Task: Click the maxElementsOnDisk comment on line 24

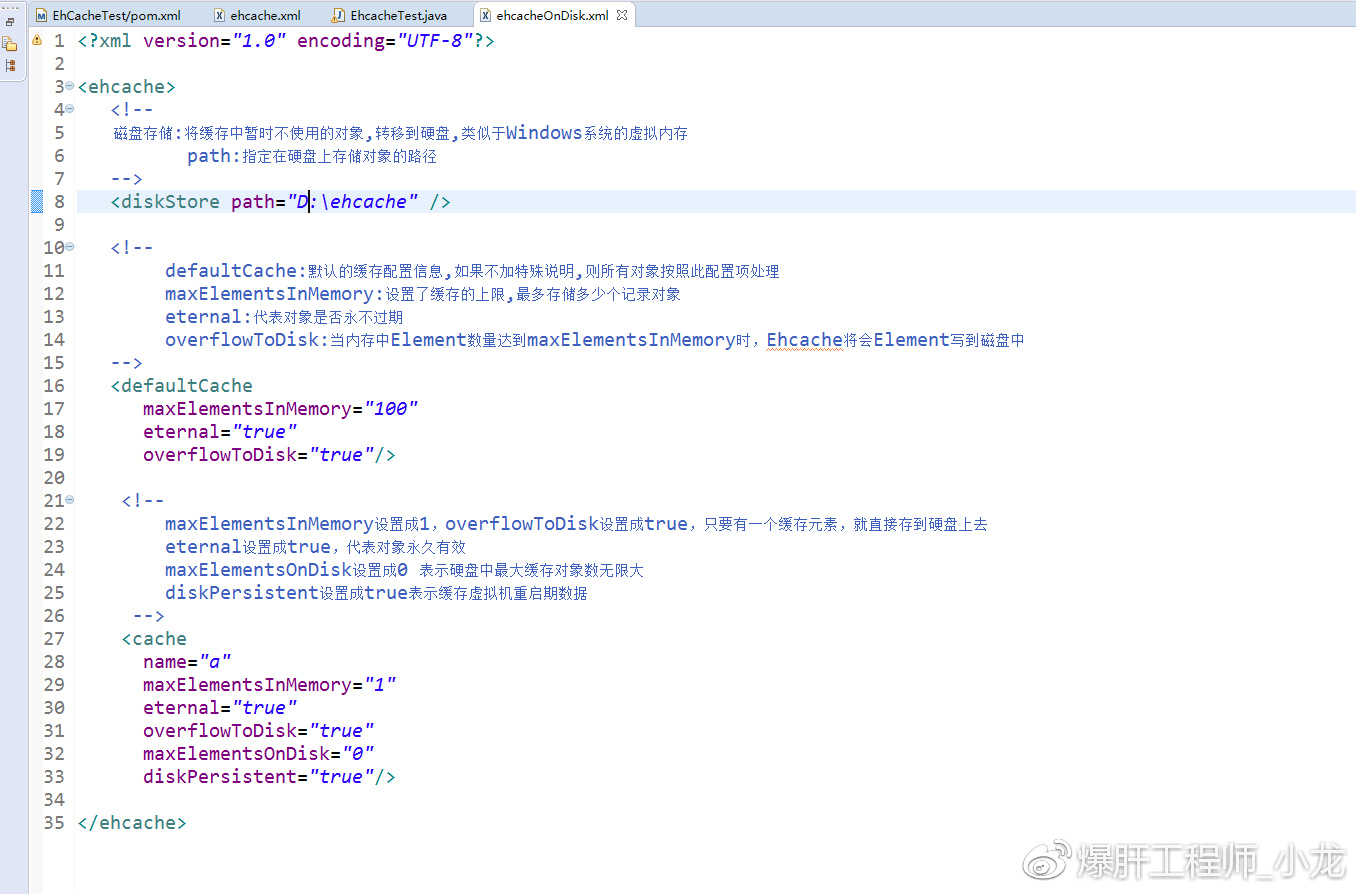Action: (404, 570)
